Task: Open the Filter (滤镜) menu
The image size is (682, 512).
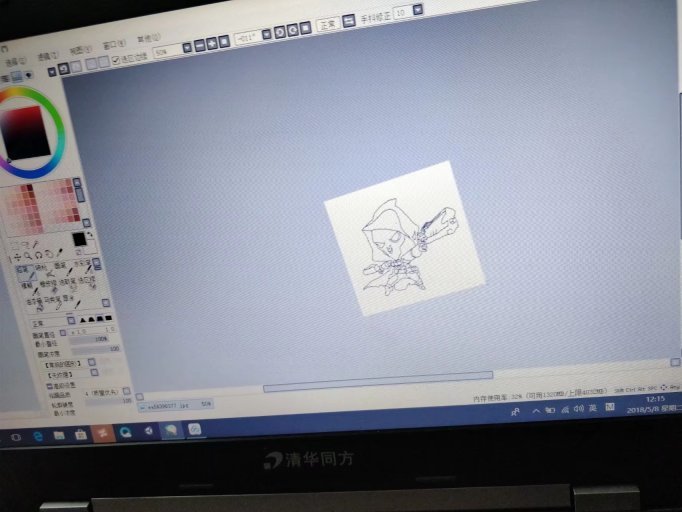Action: 47,56
